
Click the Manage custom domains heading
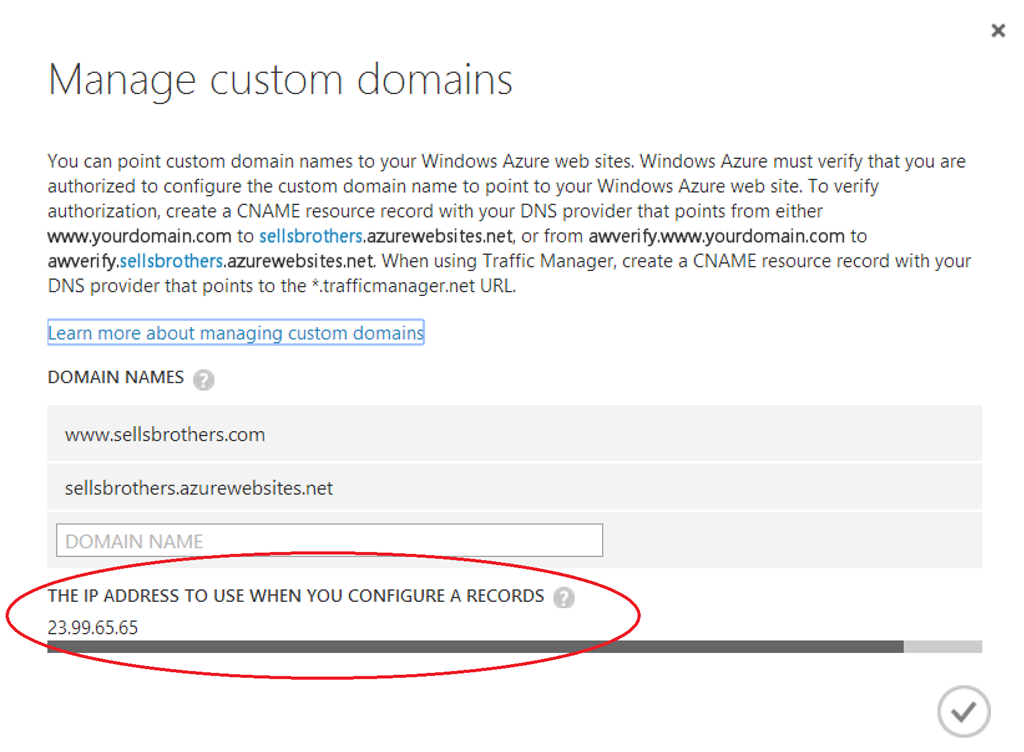click(x=280, y=80)
